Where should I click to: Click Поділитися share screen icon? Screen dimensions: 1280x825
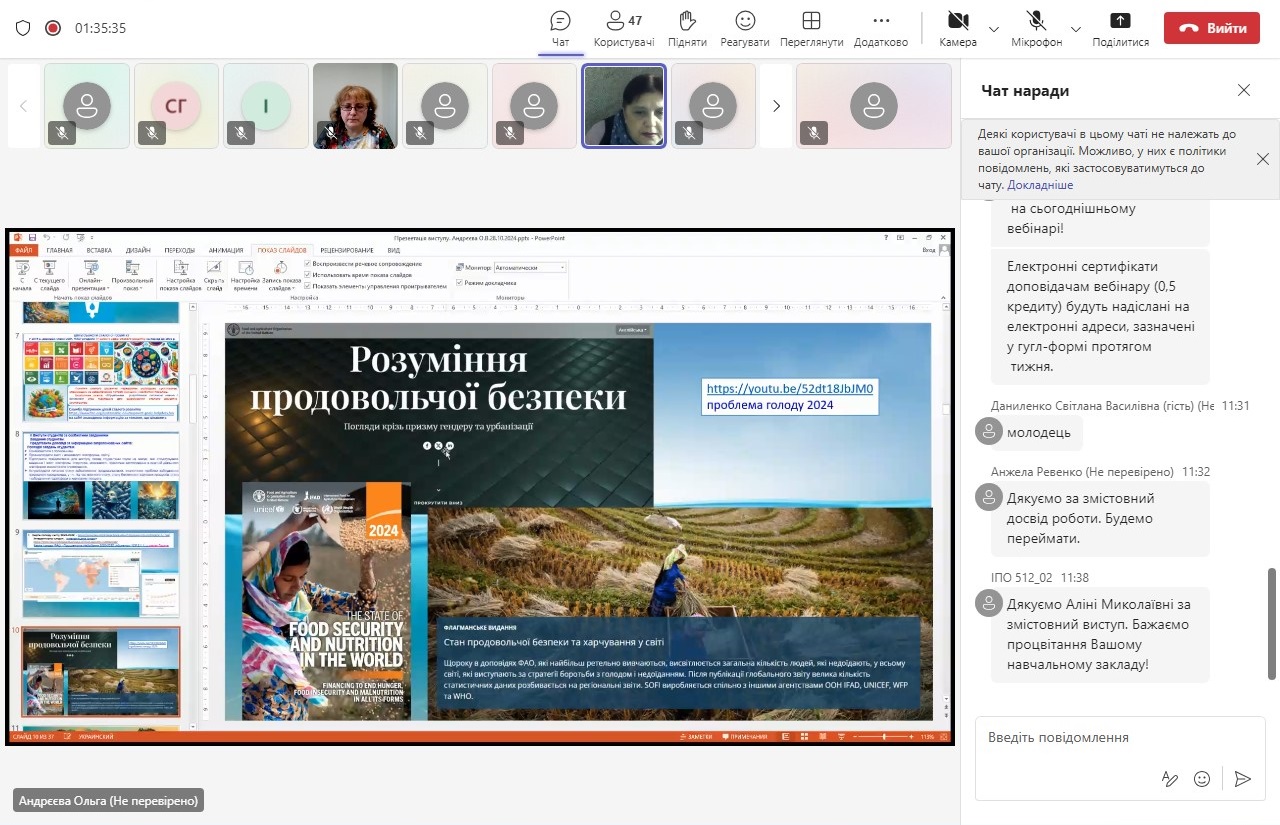click(1120, 21)
